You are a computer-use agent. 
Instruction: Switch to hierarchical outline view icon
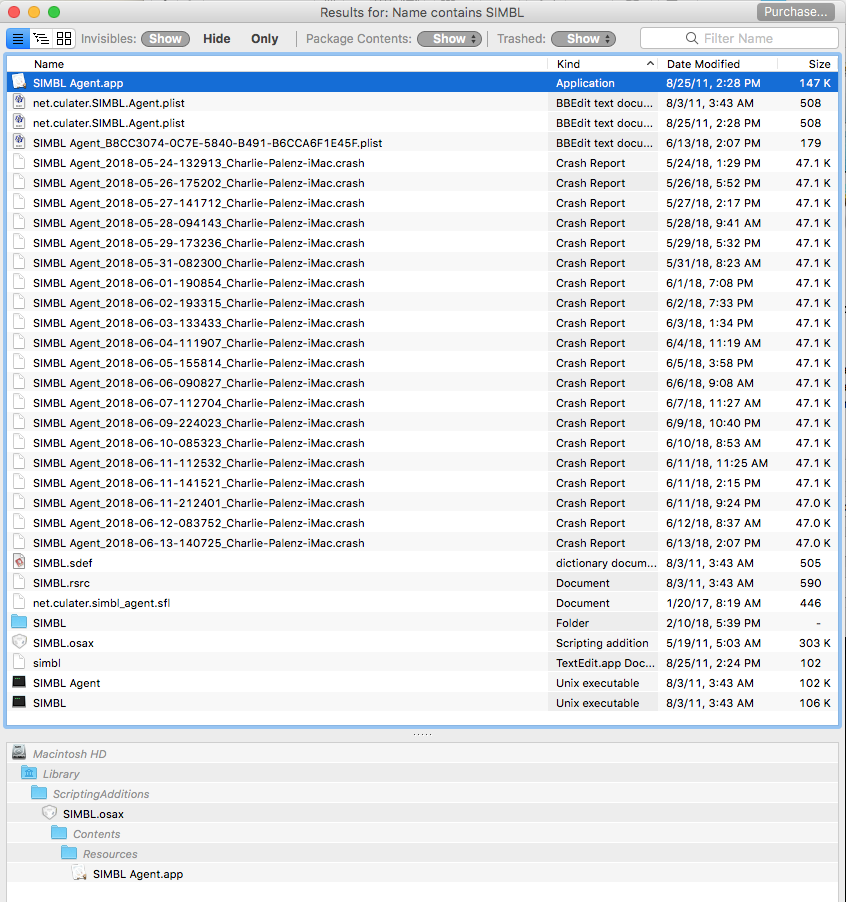[41, 39]
